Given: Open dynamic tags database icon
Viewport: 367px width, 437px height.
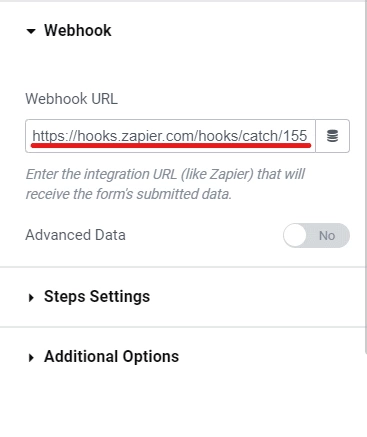Looking at the screenshot, I should tap(332, 136).
